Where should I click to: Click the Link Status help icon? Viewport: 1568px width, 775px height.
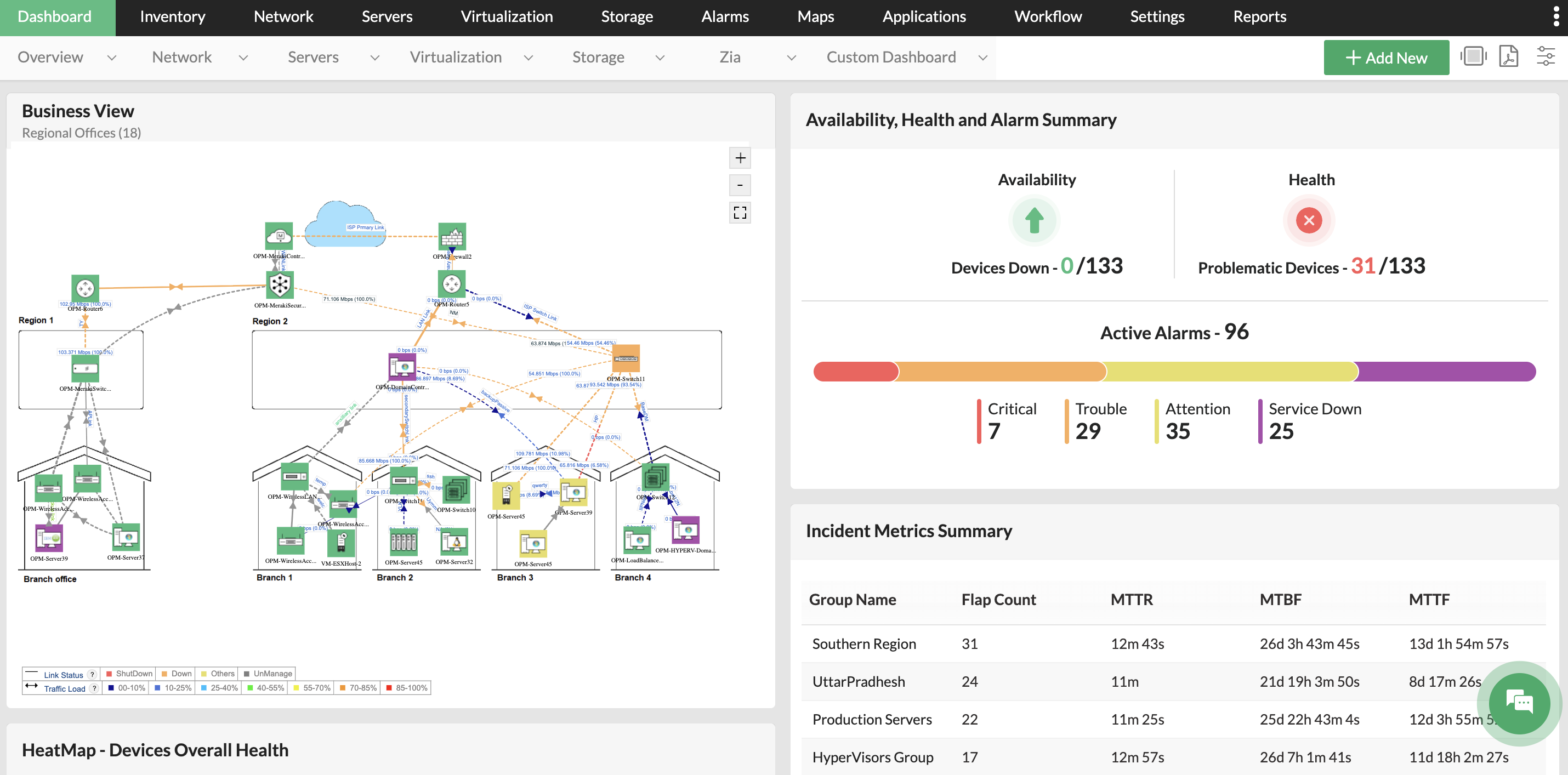point(92,674)
